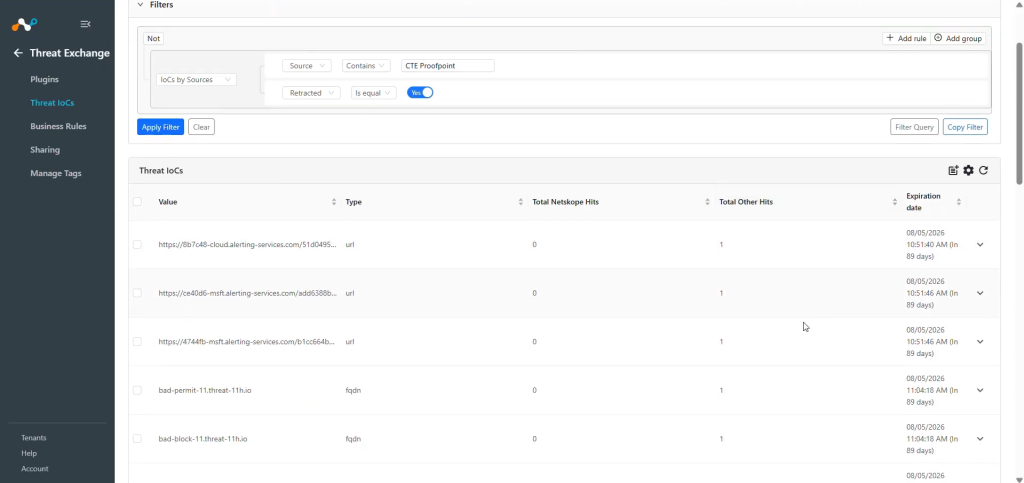1024x483 pixels.
Task: Open the table settings gear icon
Action: pyautogui.click(x=968, y=170)
